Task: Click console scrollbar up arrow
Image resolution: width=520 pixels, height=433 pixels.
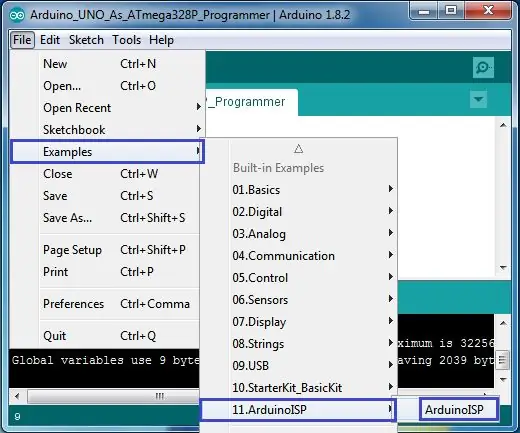Action: pyautogui.click(x=503, y=323)
